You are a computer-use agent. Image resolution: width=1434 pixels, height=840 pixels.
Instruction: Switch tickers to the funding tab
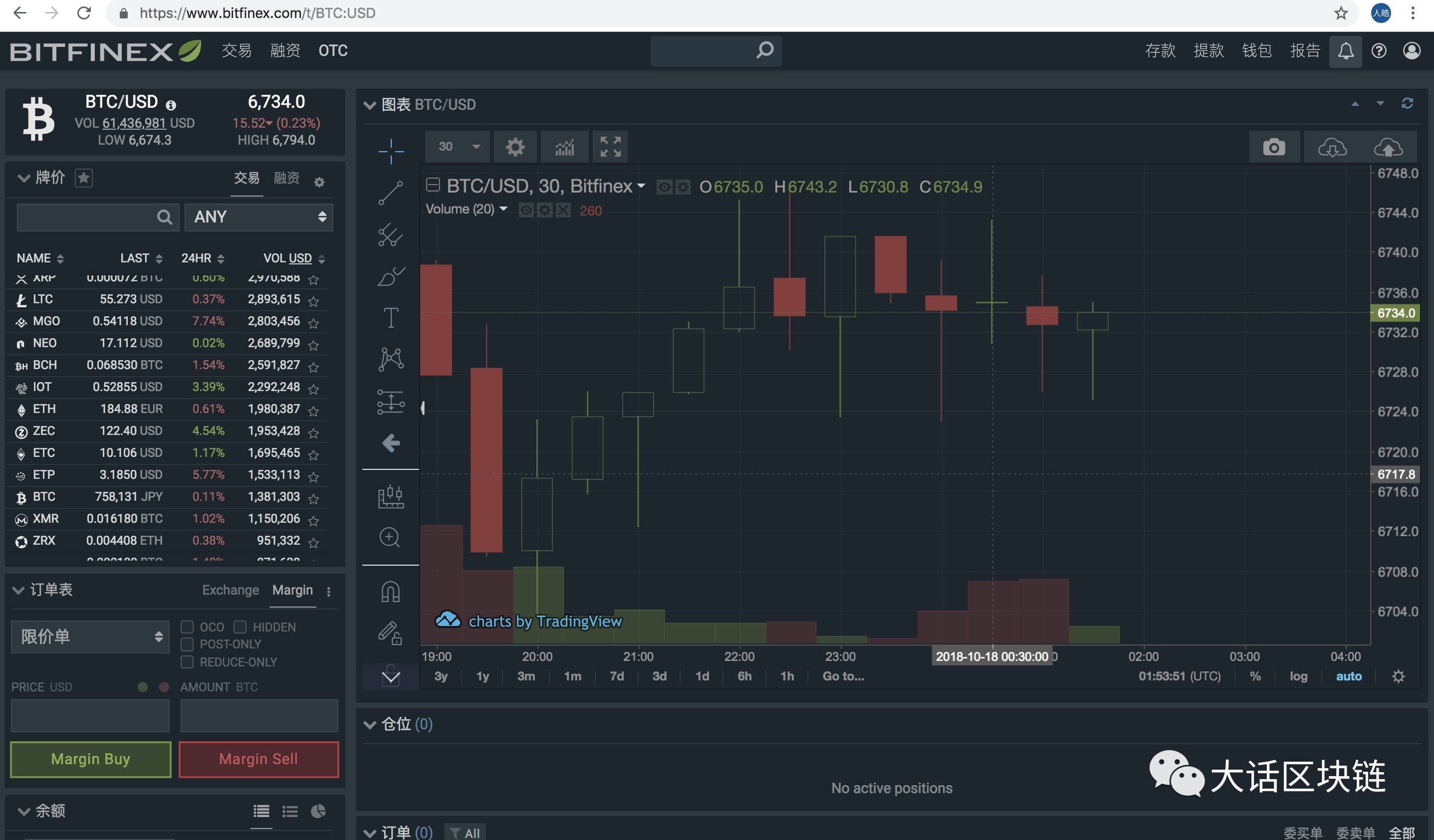point(286,178)
